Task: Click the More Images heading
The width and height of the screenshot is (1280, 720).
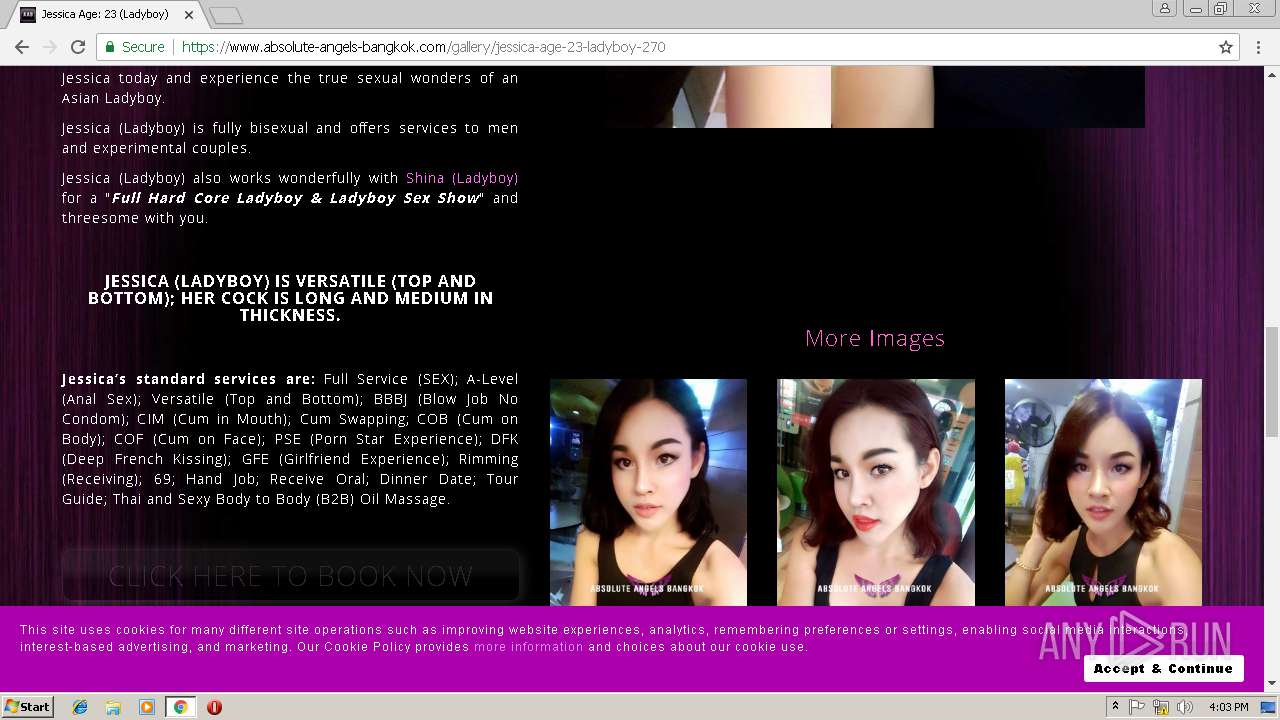Action: click(875, 338)
